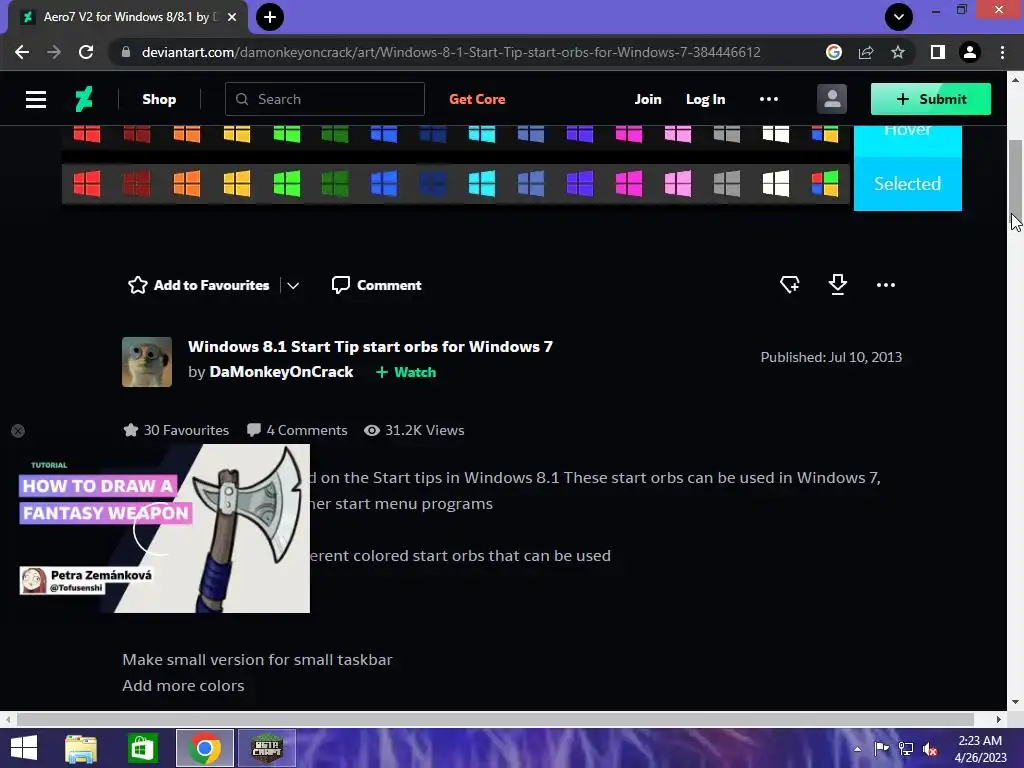1024x768 pixels.
Task: Click the Chrome taskbar icon
Action: [204, 748]
